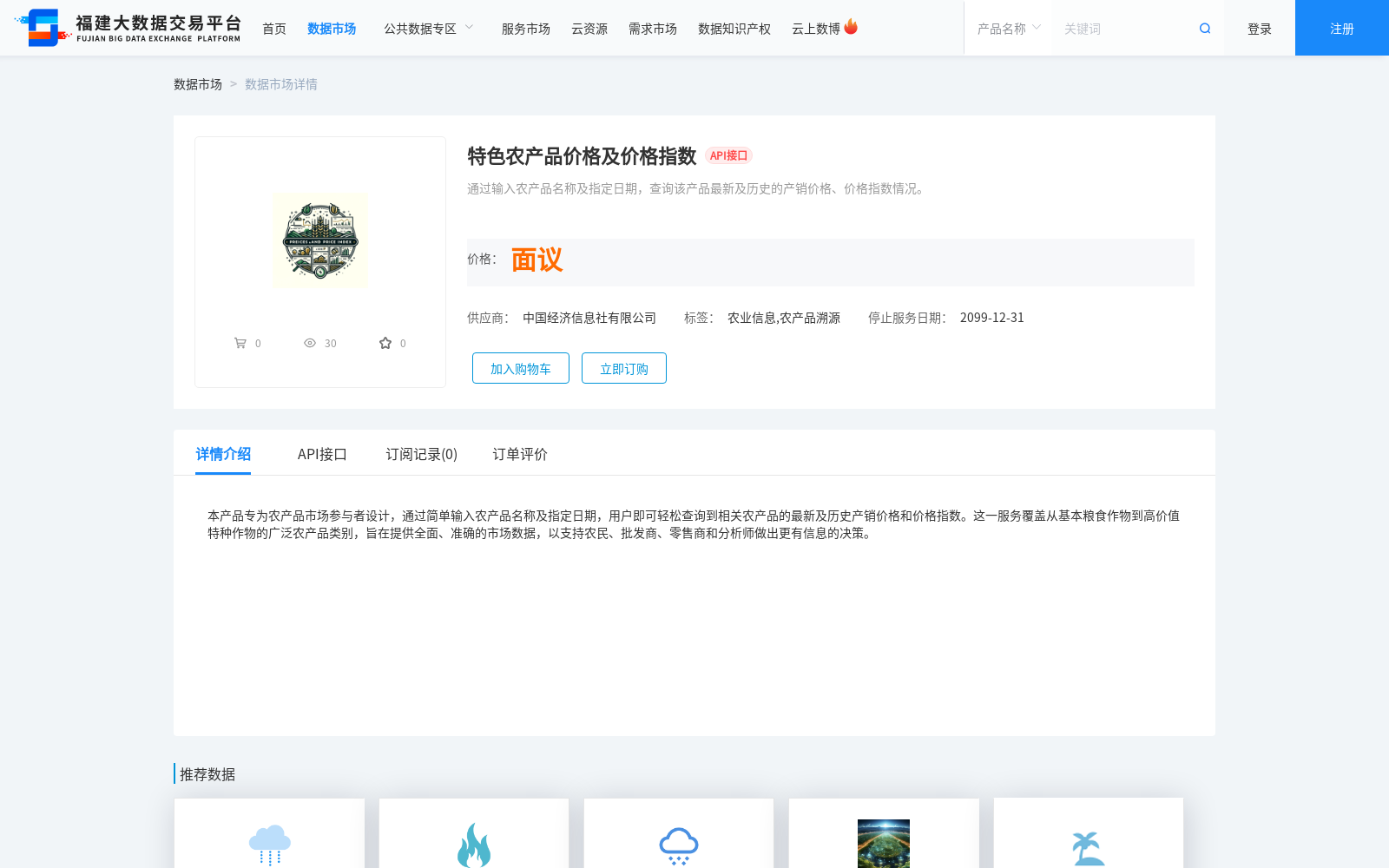Click 数据市场详情 breadcrumb text
Screen dimensions: 1389x868
pos(281,84)
